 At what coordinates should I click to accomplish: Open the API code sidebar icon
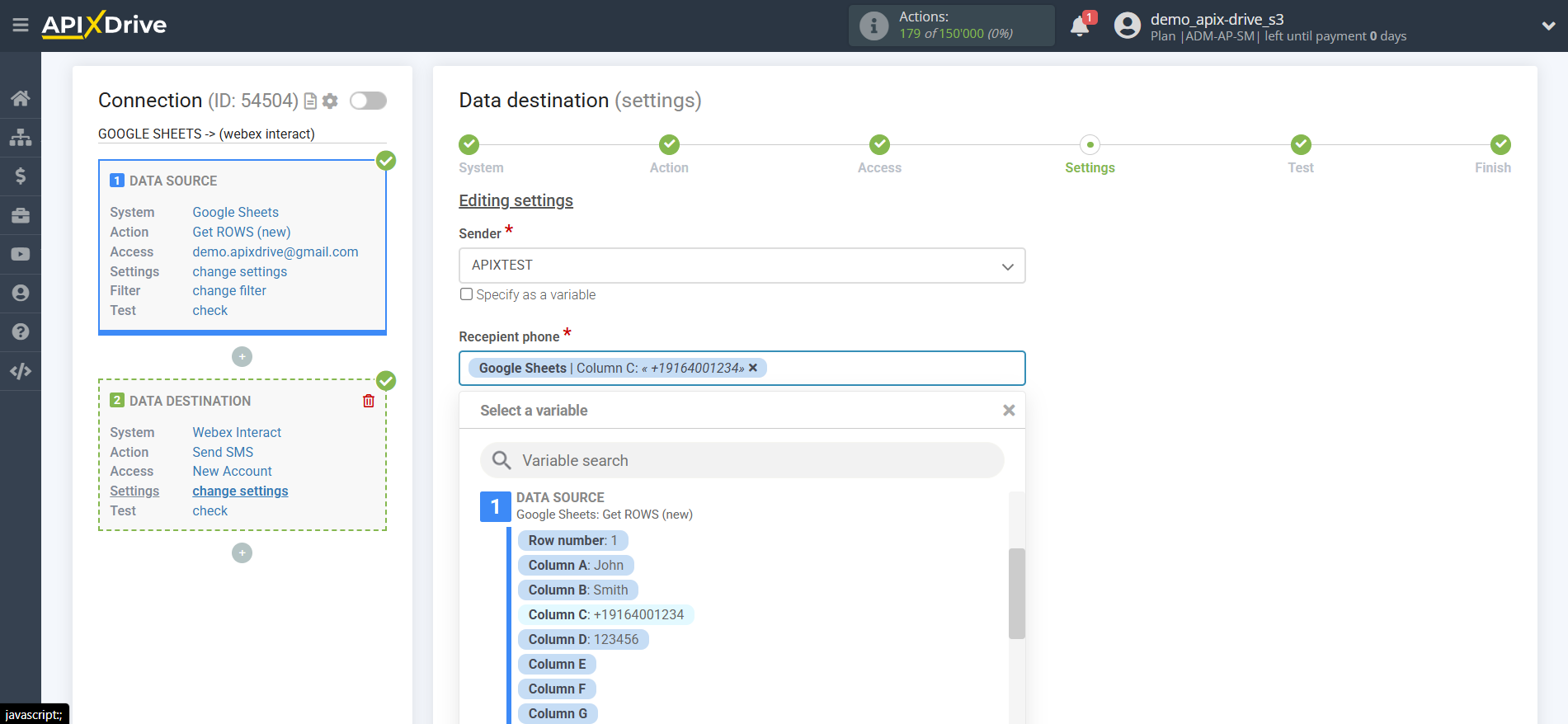click(21, 371)
